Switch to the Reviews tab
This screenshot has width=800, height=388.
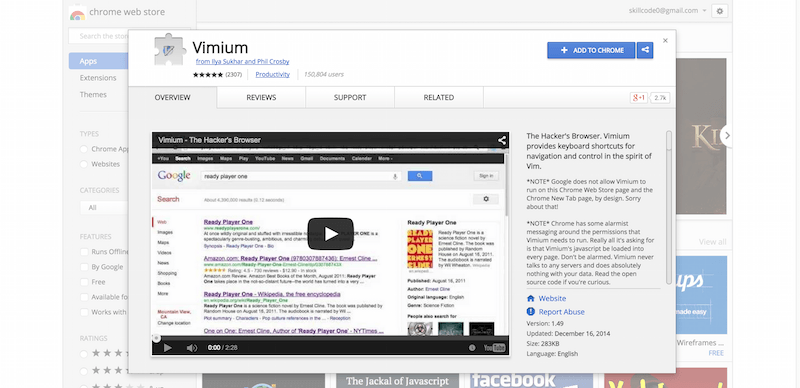coord(261,98)
